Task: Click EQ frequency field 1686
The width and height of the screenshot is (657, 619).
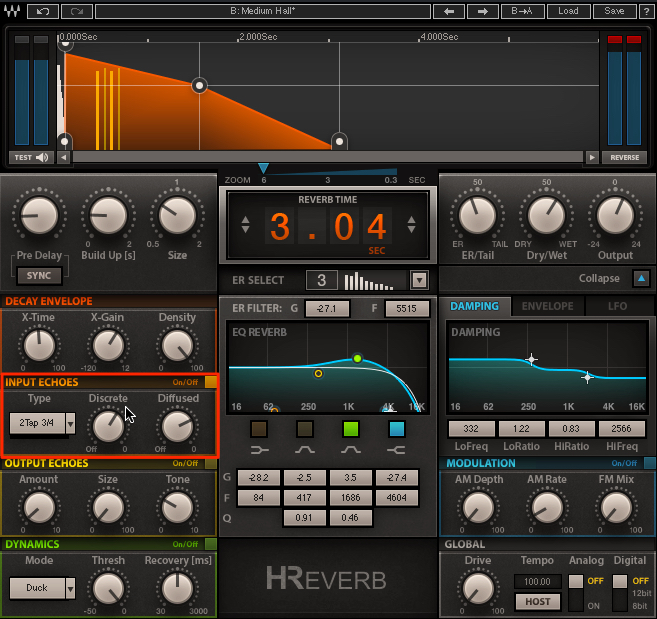Action: 351,497
